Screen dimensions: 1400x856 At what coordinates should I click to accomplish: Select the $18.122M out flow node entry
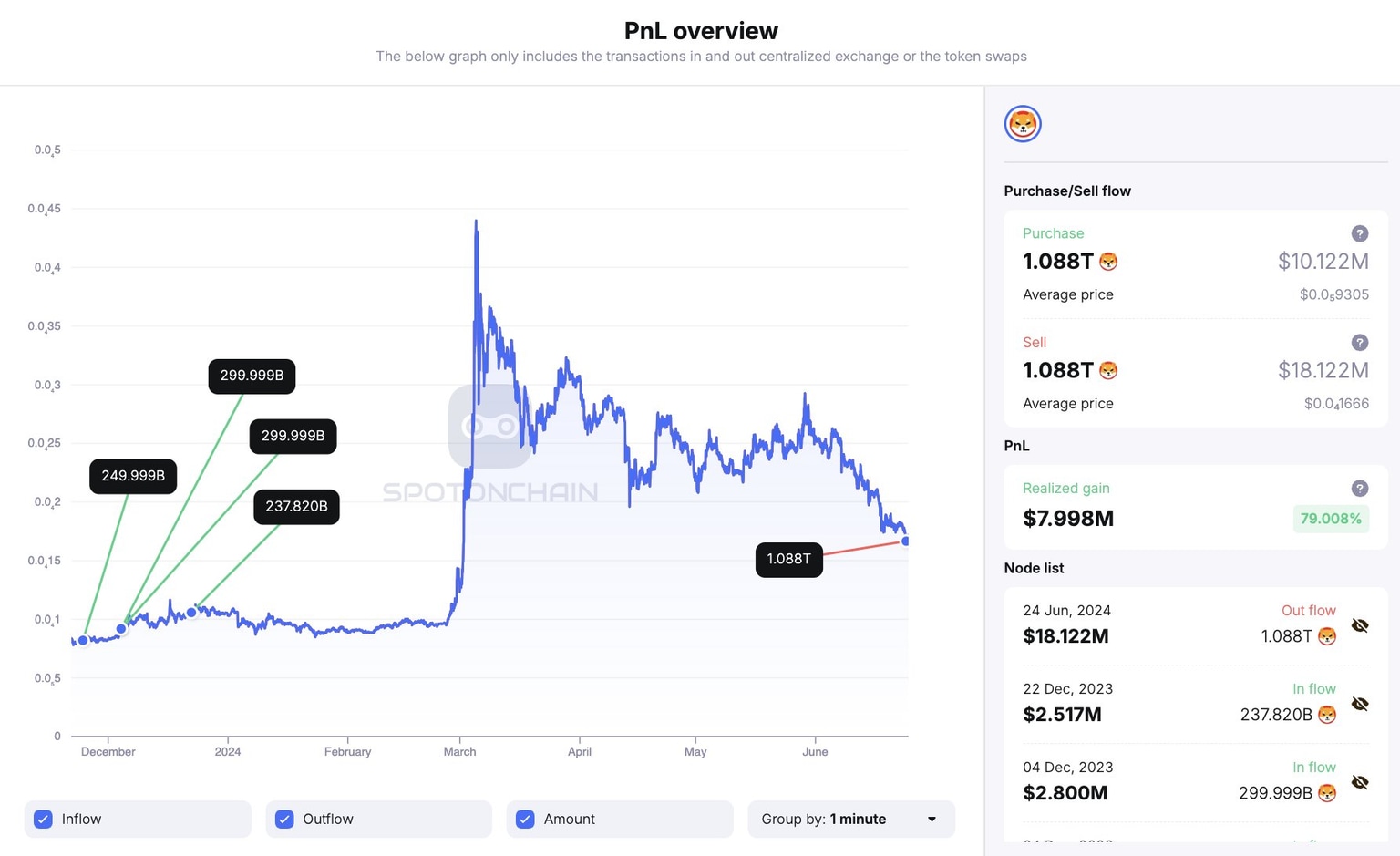coord(1065,636)
